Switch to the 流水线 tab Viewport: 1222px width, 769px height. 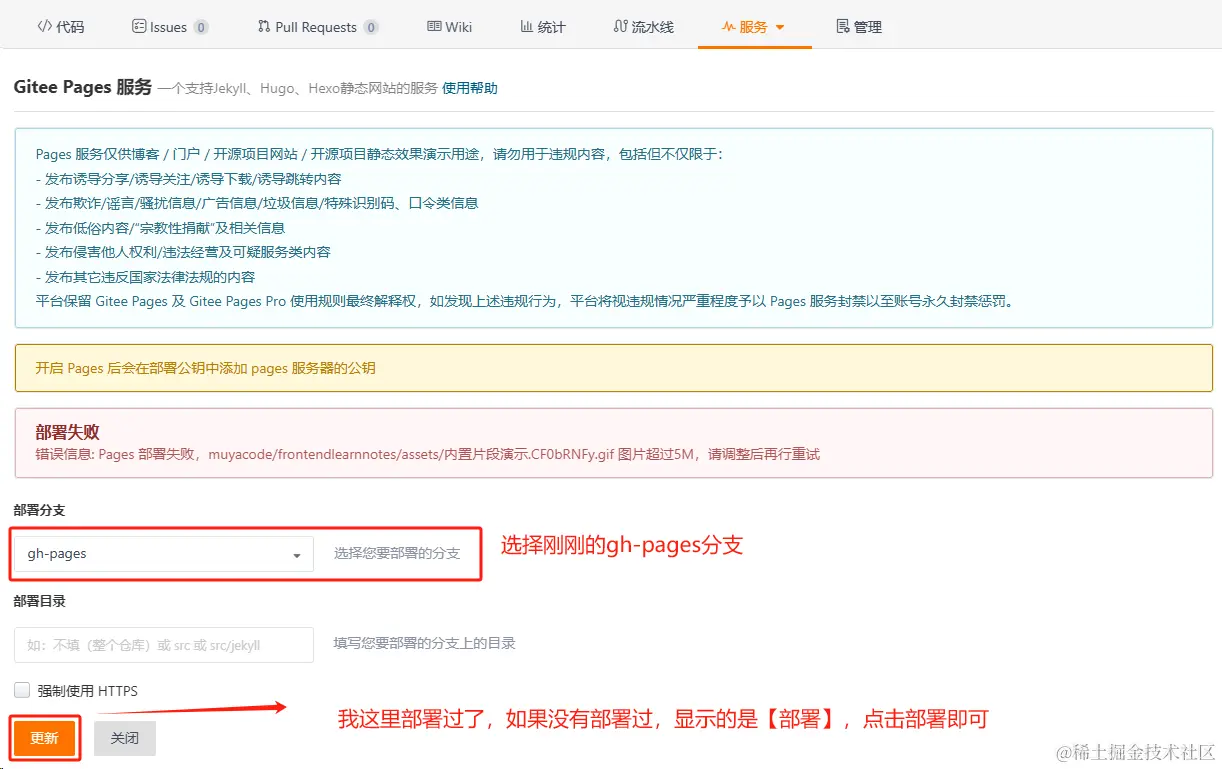[643, 27]
